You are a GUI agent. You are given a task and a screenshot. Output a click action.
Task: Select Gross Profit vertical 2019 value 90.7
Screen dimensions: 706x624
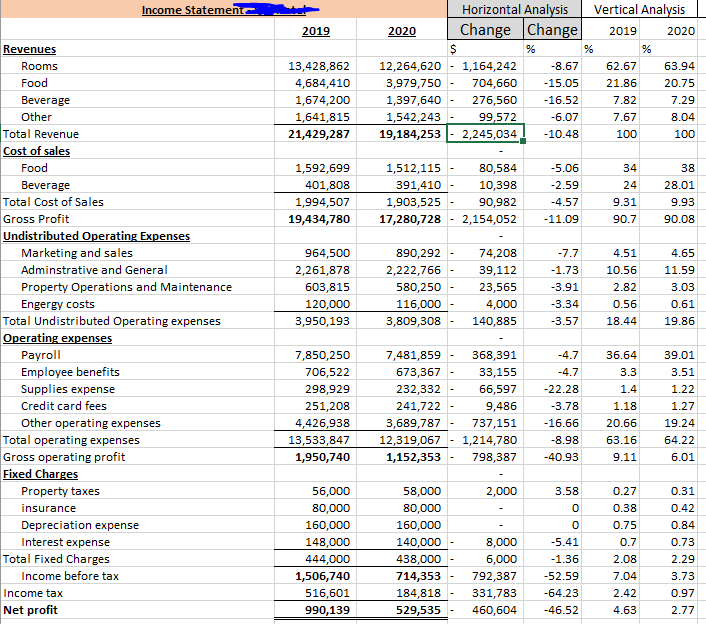[625, 219]
